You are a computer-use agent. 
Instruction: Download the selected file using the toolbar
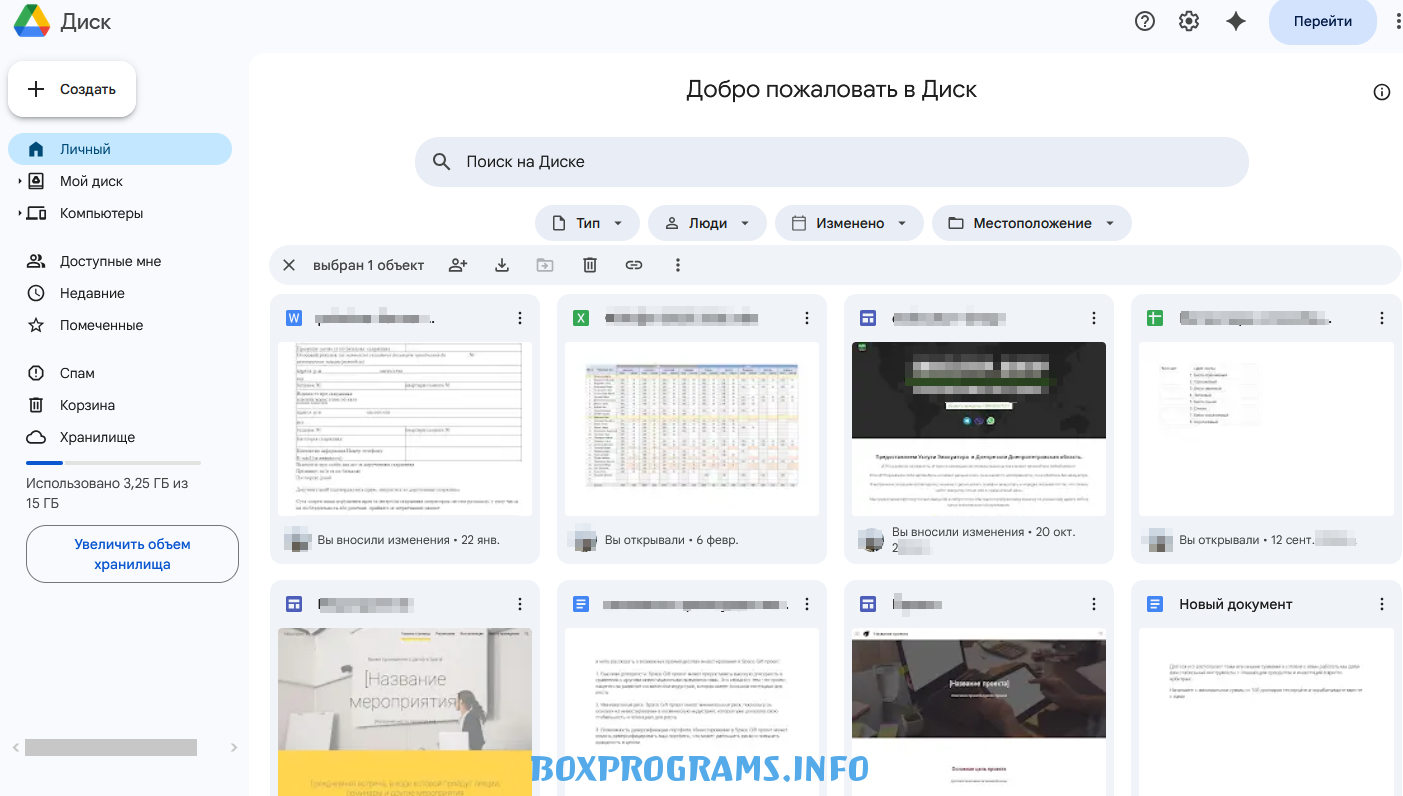pyautogui.click(x=502, y=265)
